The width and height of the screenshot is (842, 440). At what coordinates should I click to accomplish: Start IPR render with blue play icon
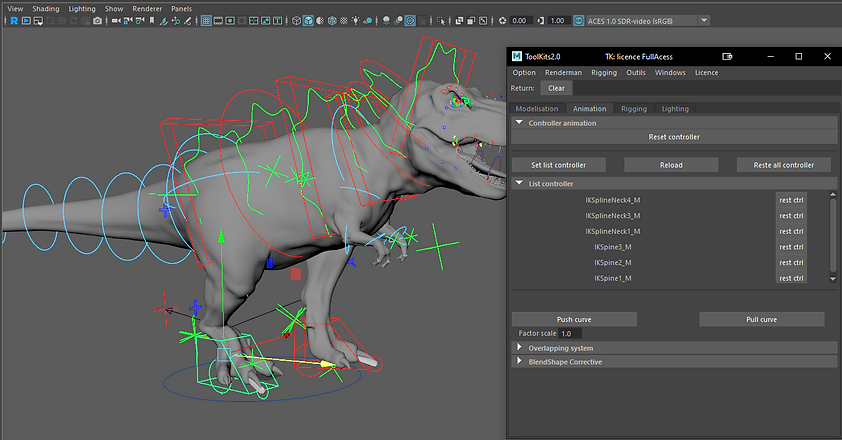click(26, 21)
